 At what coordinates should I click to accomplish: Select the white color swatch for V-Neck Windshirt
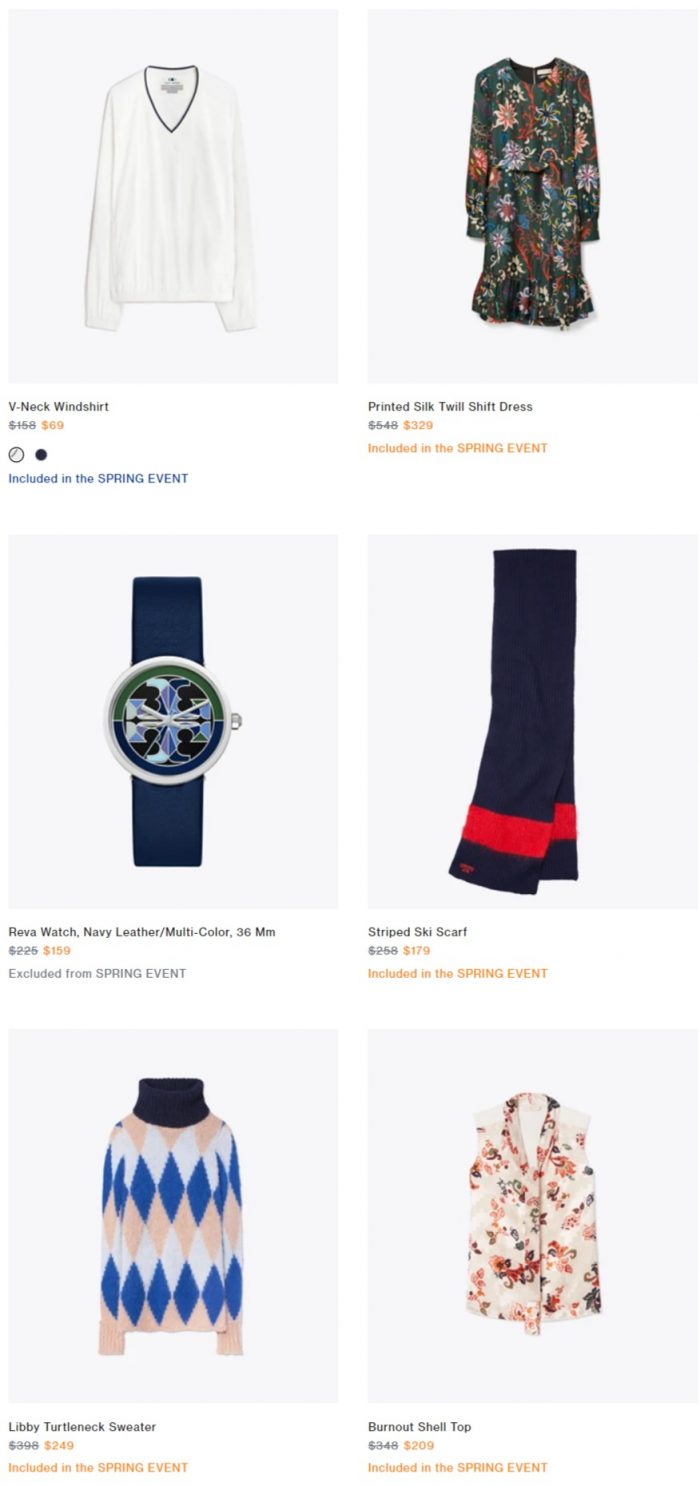[16, 454]
